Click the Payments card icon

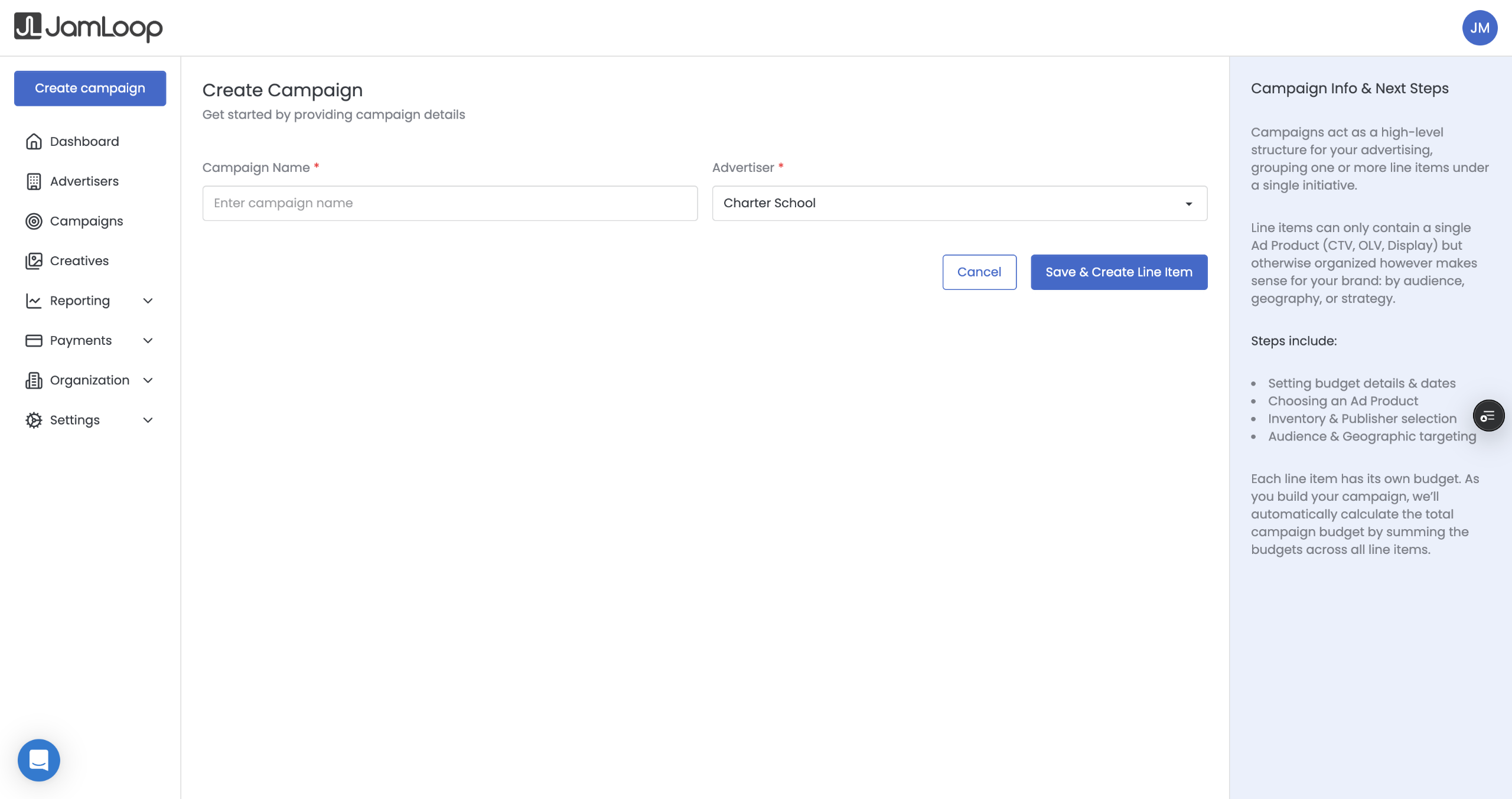tap(34, 341)
